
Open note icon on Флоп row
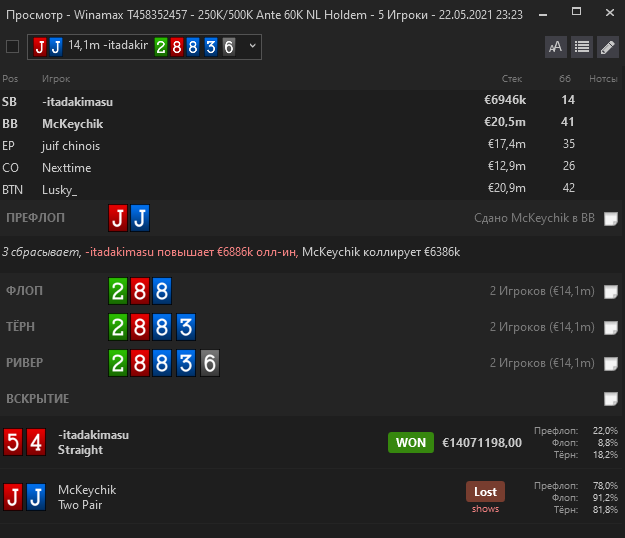click(611, 292)
